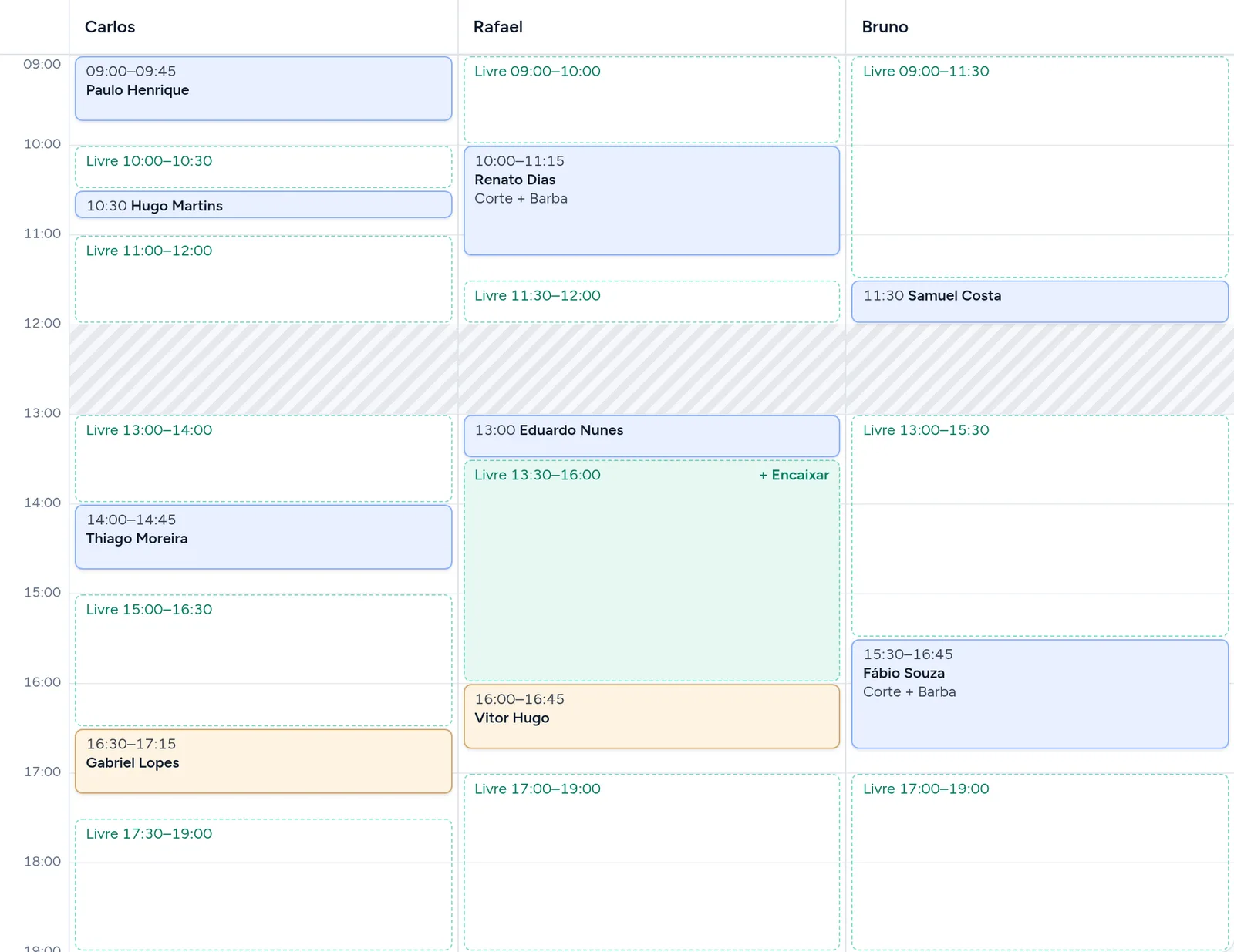
Task: Click the 12:00 time label
Action: [x=42, y=323]
